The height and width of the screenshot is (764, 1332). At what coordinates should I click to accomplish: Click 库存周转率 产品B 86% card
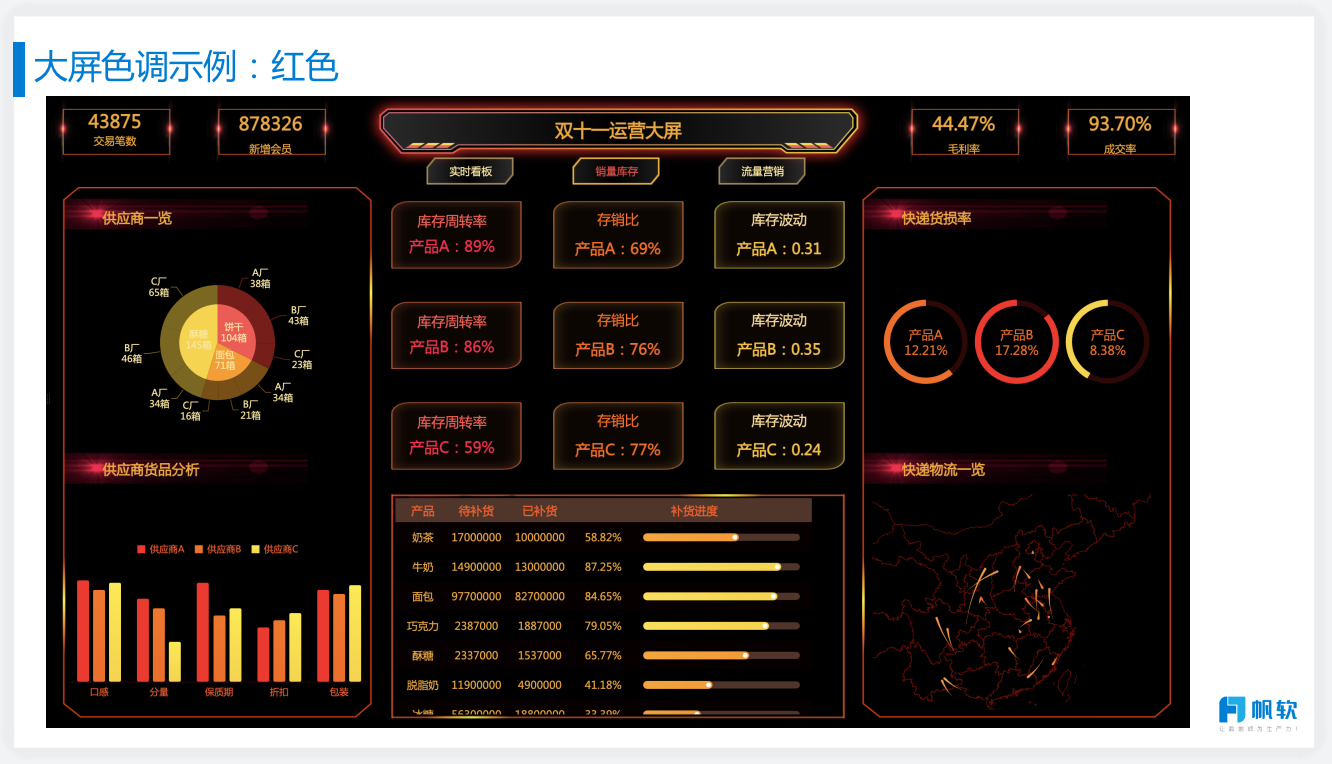pyautogui.click(x=456, y=335)
